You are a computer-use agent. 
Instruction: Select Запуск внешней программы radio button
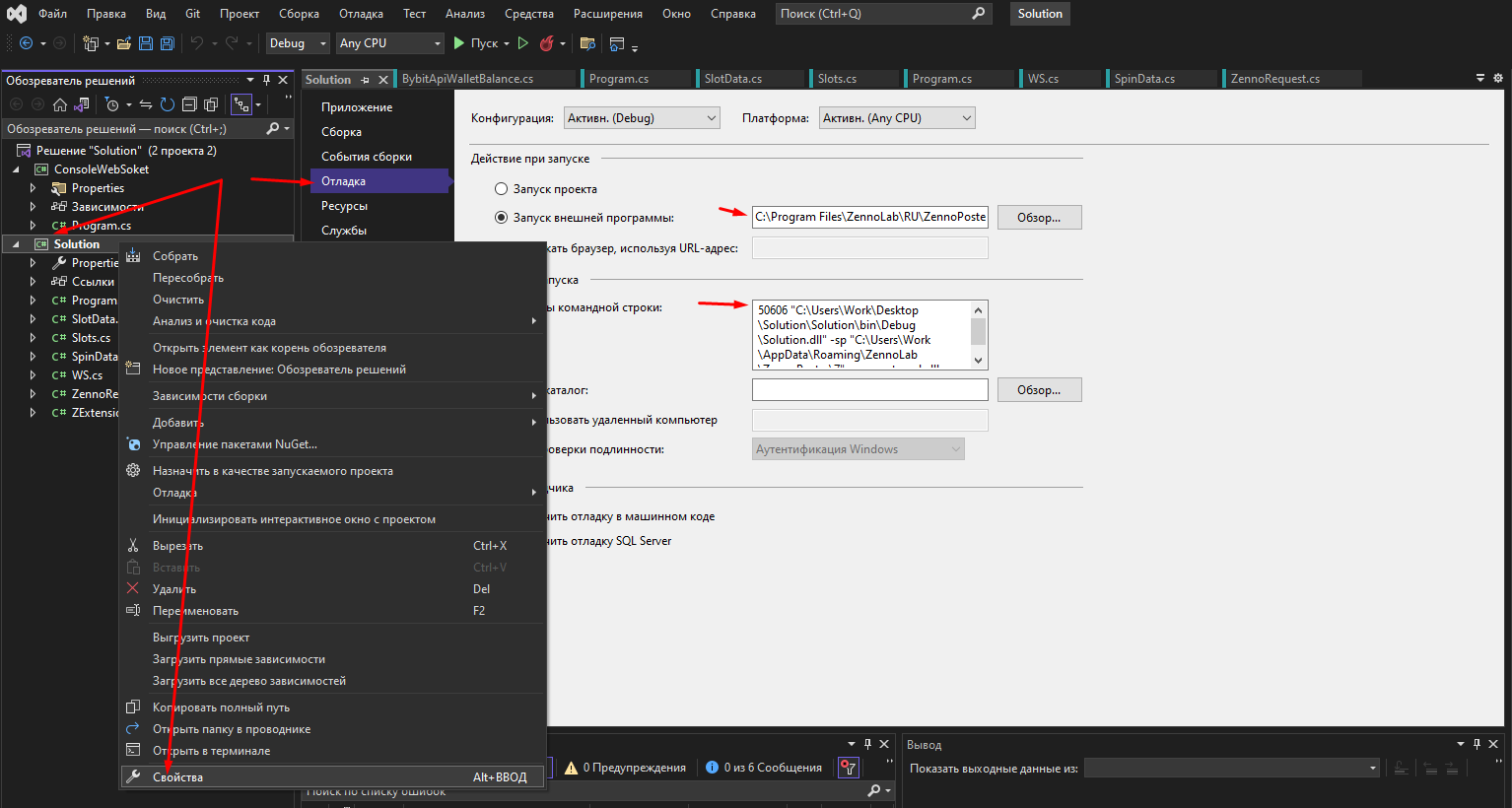(x=502, y=217)
